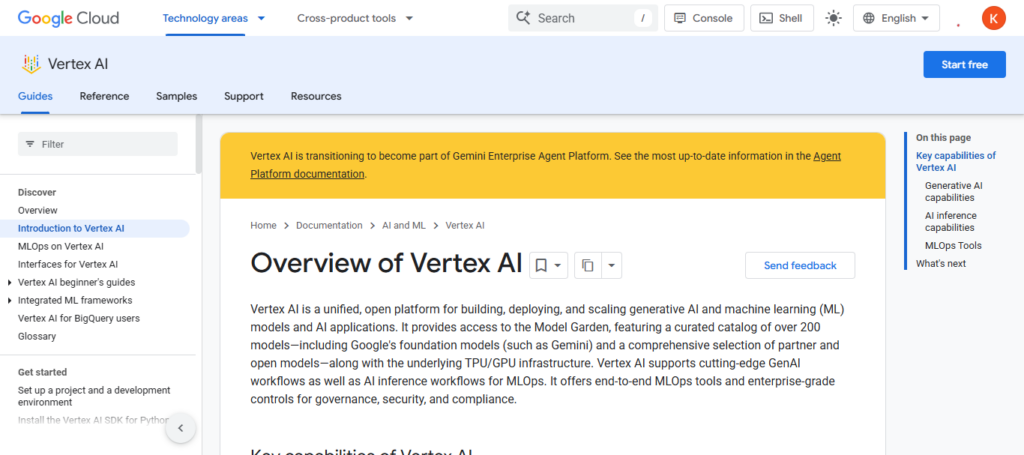Jump to Generative AI capabilities section
This screenshot has height=455, width=1024.
coord(953,191)
